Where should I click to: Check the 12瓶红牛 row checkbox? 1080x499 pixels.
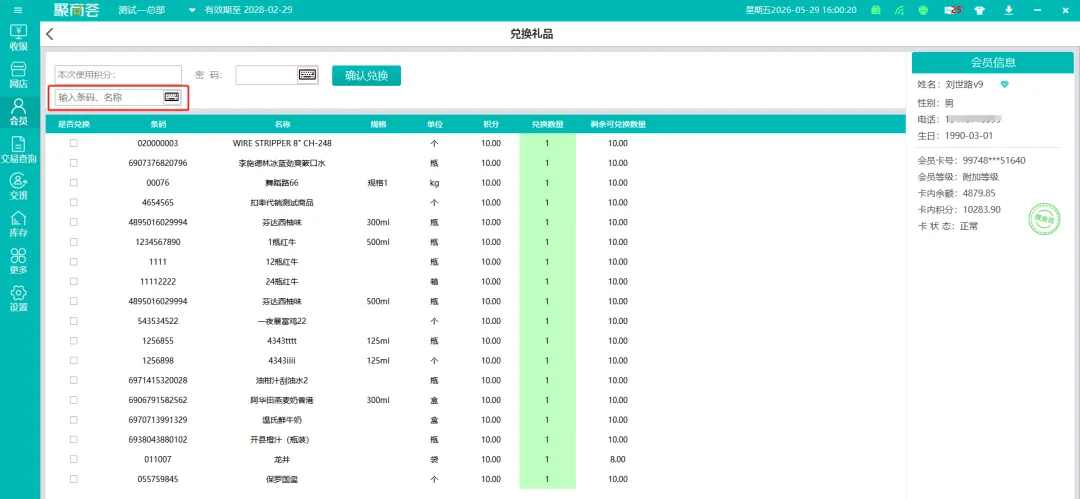pyautogui.click(x=74, y=262)
